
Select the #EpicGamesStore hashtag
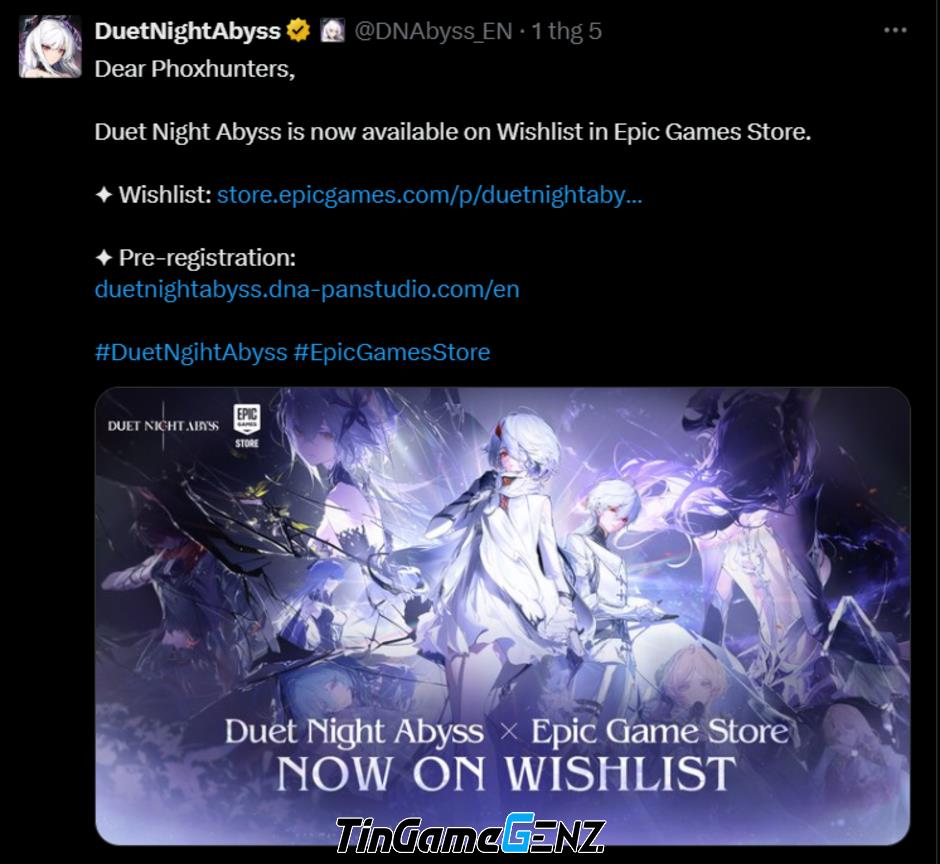click(x=391, y=352)
